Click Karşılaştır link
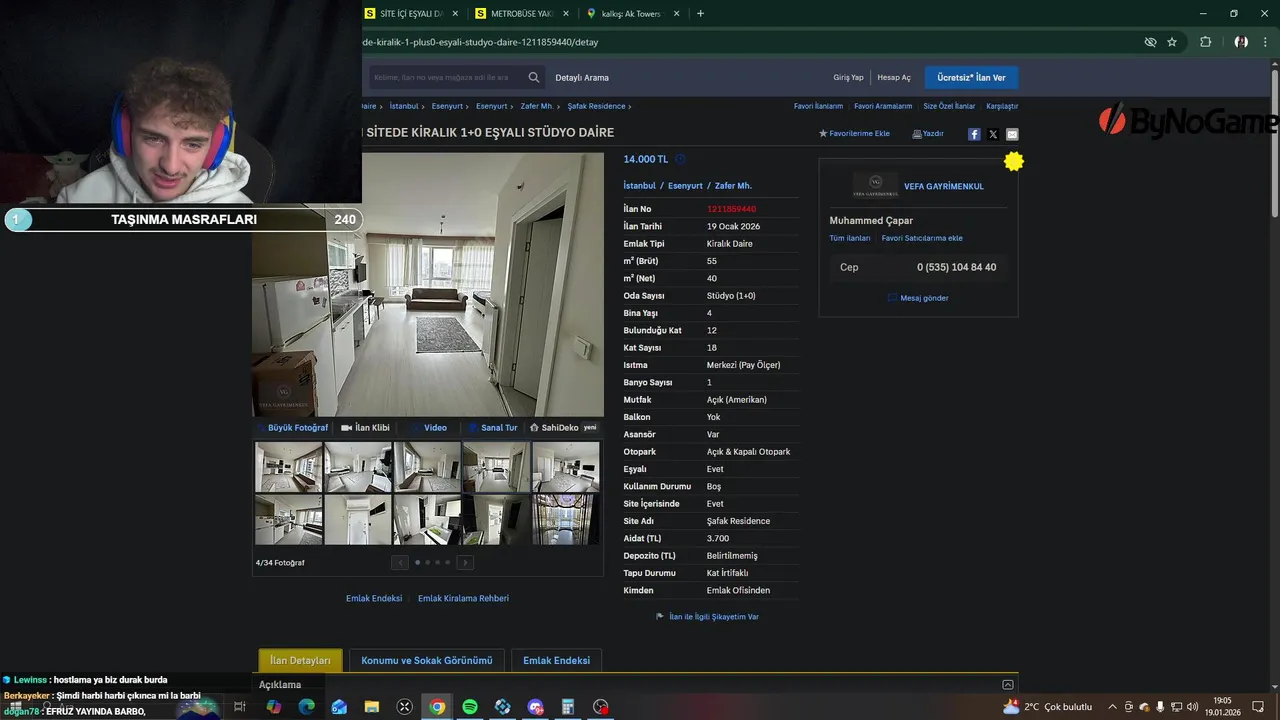The image size is (1280, 720). point(1002,106)
